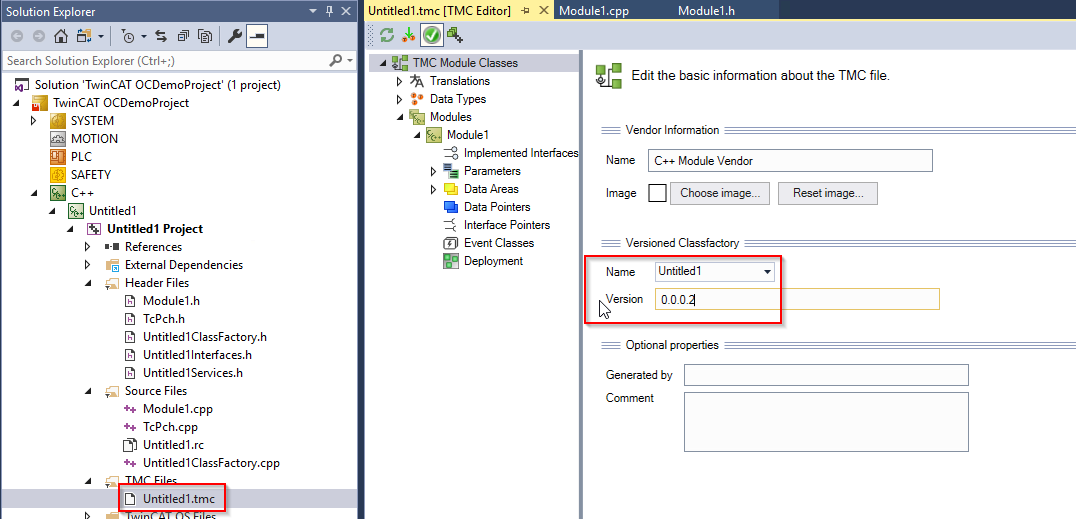Expand the Parameters node under Module1
The height and width of the screenshot is (519, 1076).
coord(433,171)
